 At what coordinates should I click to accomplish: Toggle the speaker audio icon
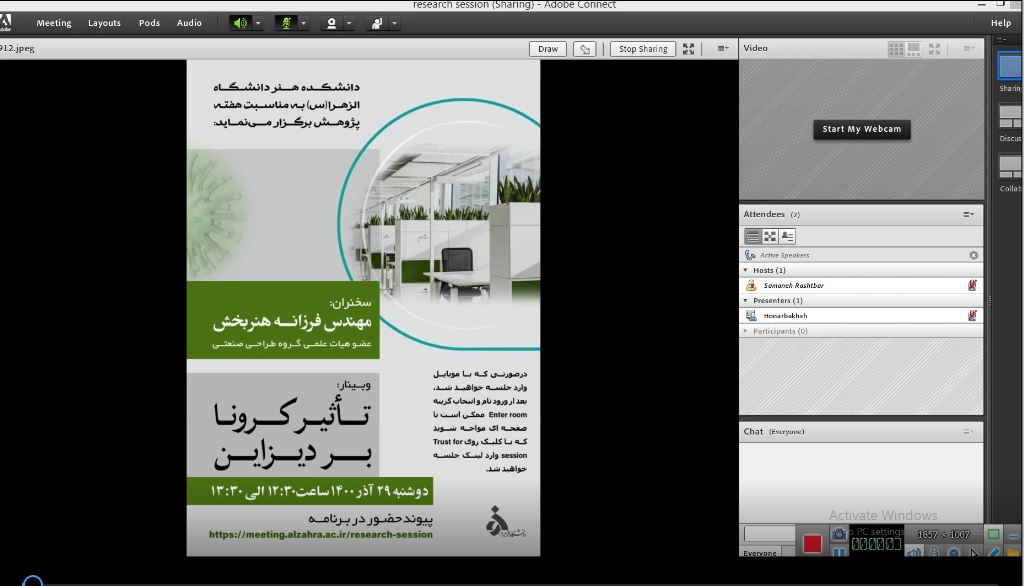pyautogui.click(x=240, y=23)
